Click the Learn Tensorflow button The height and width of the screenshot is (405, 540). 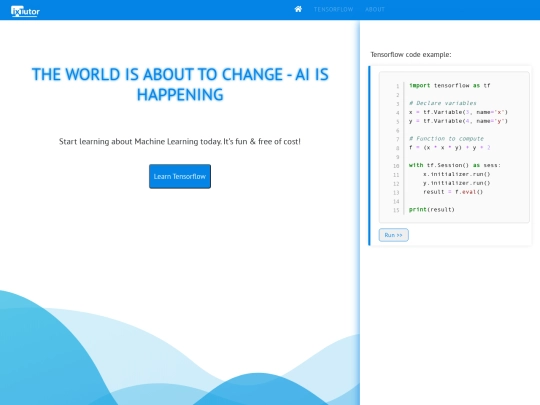pyautogui.click(x=180, y=176)
